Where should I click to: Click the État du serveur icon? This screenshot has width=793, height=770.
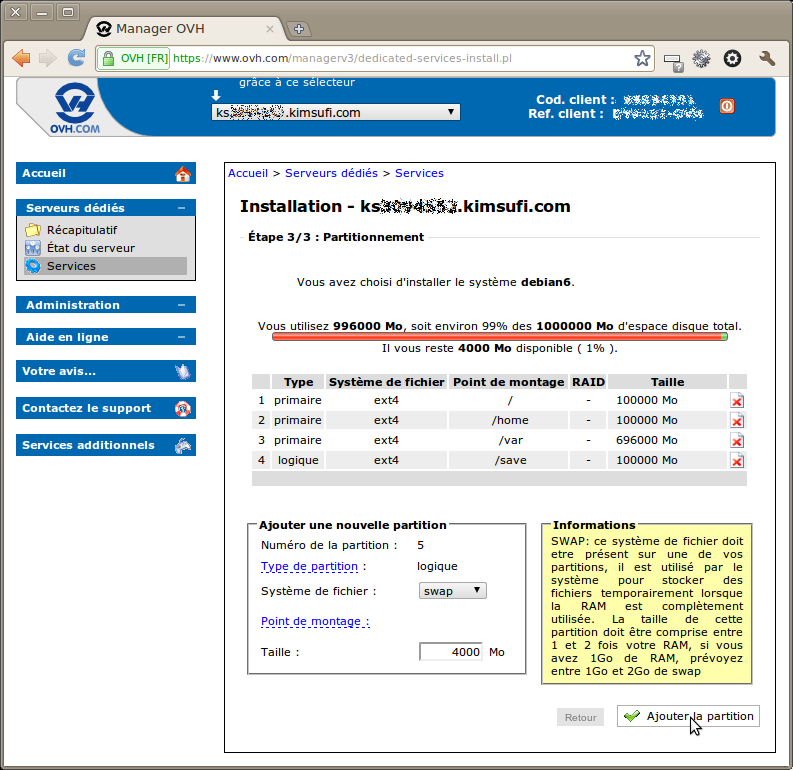(x=33, y=248)
